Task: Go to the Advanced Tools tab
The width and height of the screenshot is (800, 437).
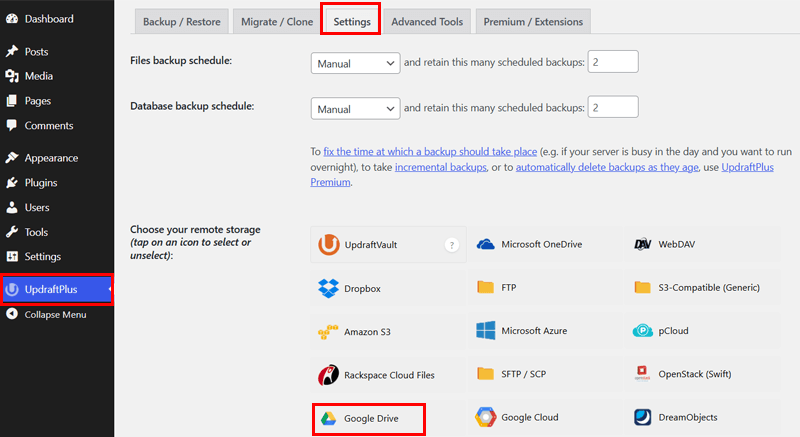Action: click(427, 22)
